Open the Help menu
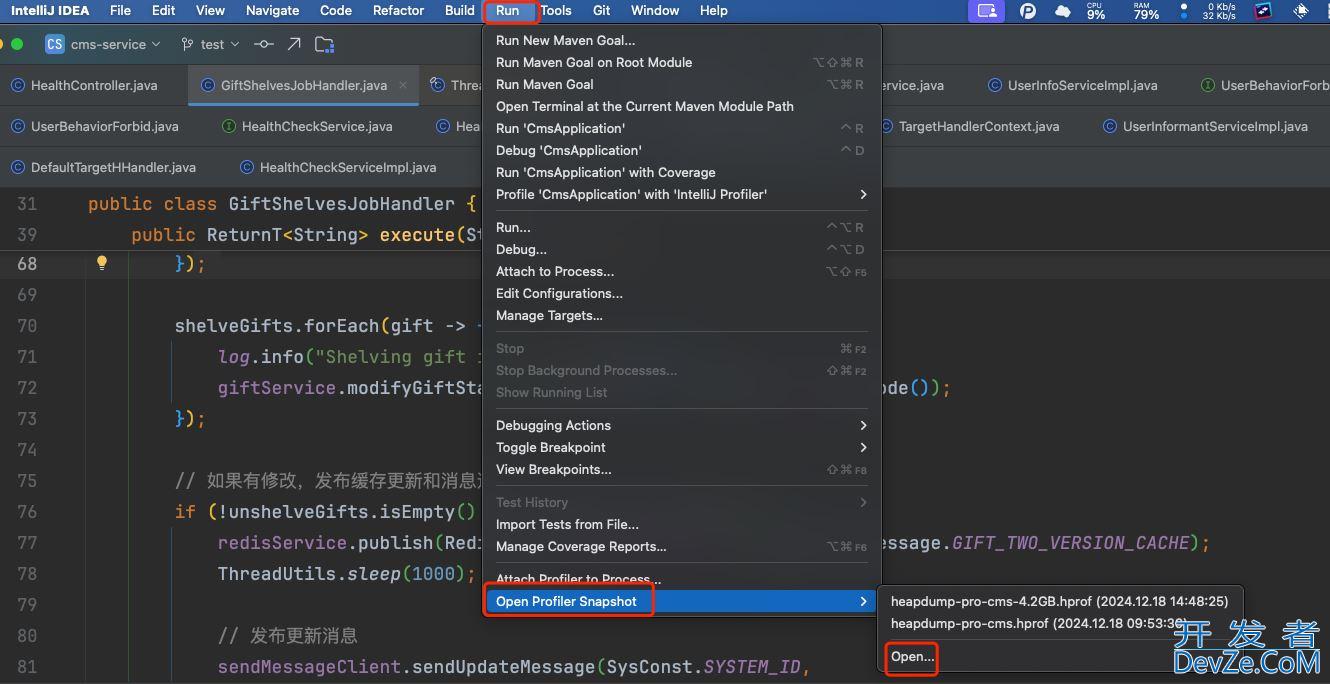The width and height of the screenshot is (1330, 684). click(x=713, y=10)
